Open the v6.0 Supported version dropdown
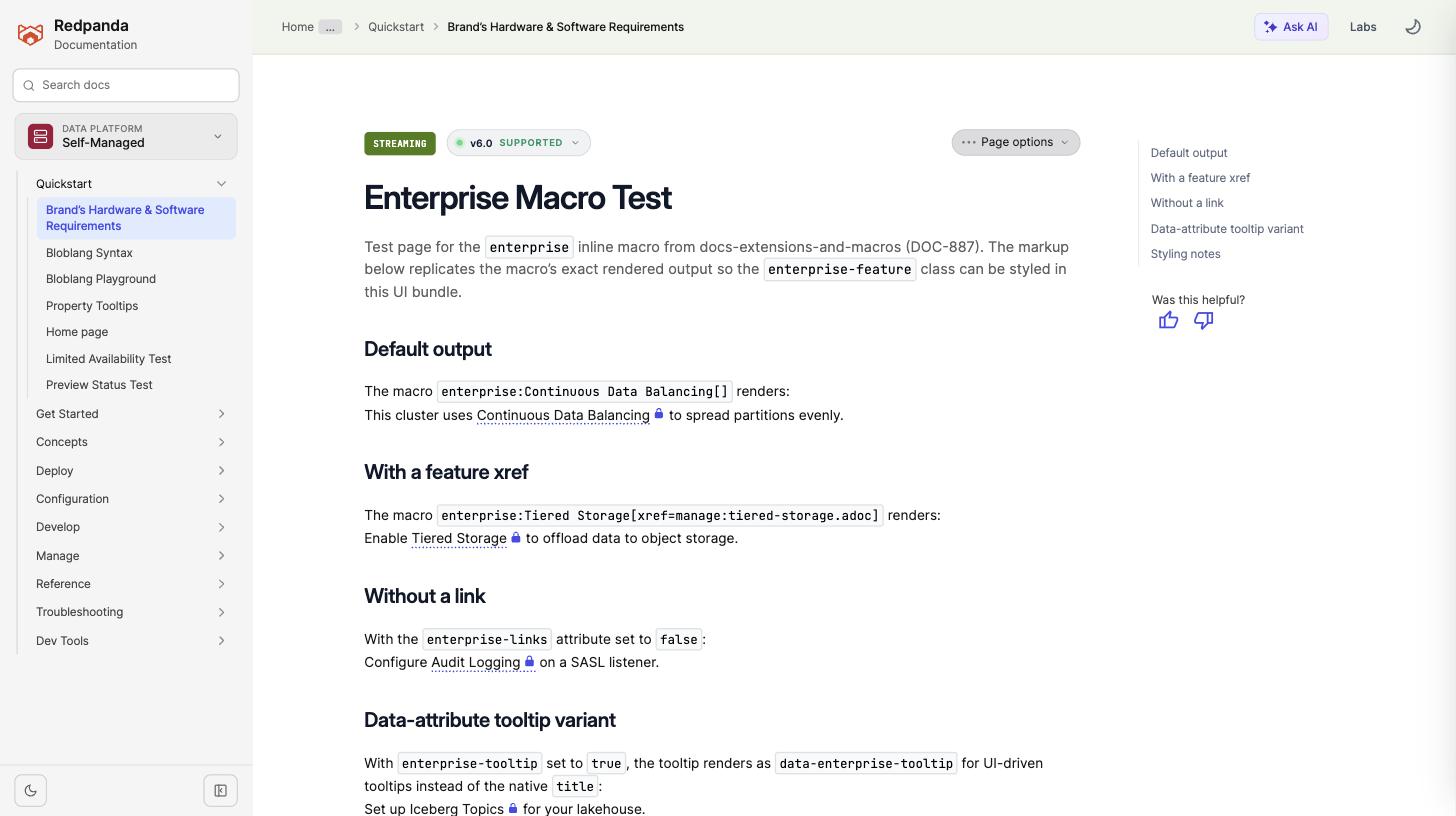This screenshot has width=1456, height=816. (518, 143)
